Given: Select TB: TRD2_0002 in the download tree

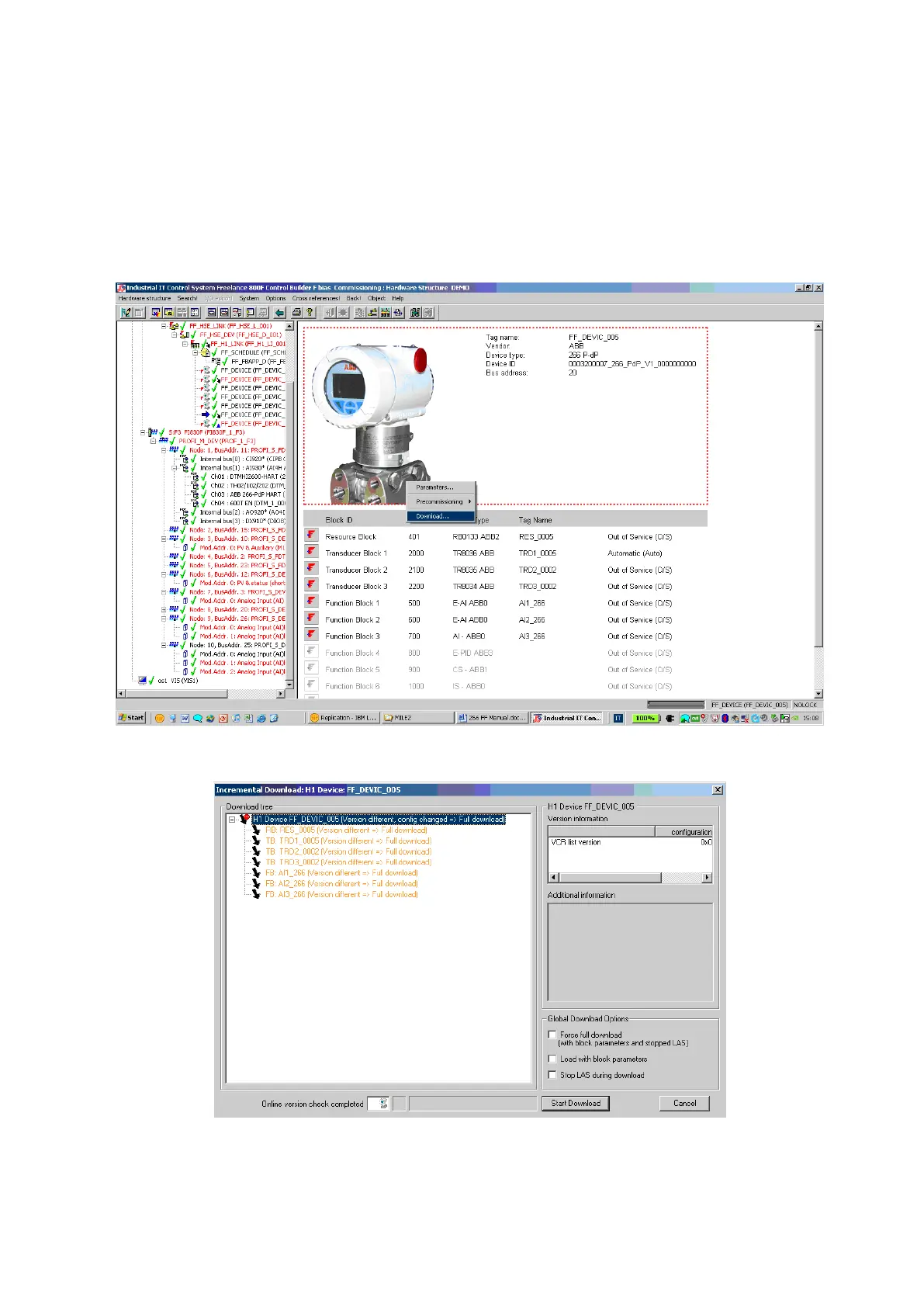Looking at the screenshot, I should click(x=348, y=851).
